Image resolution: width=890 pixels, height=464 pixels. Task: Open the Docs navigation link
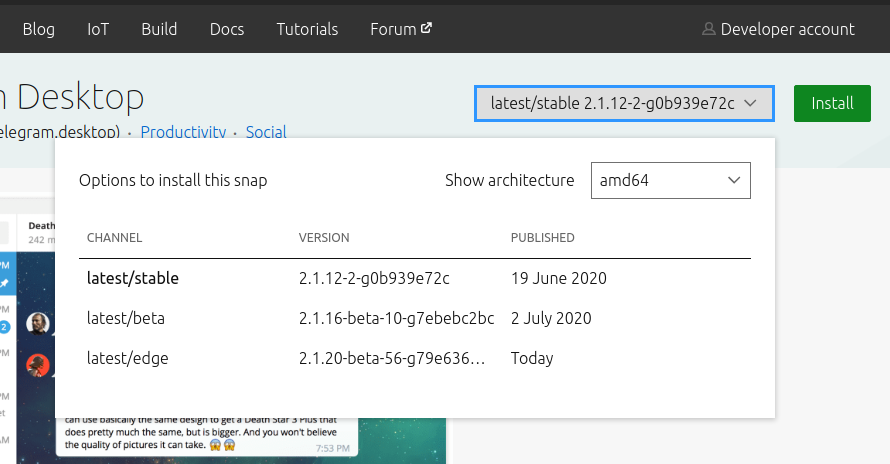tap(227, 29)
